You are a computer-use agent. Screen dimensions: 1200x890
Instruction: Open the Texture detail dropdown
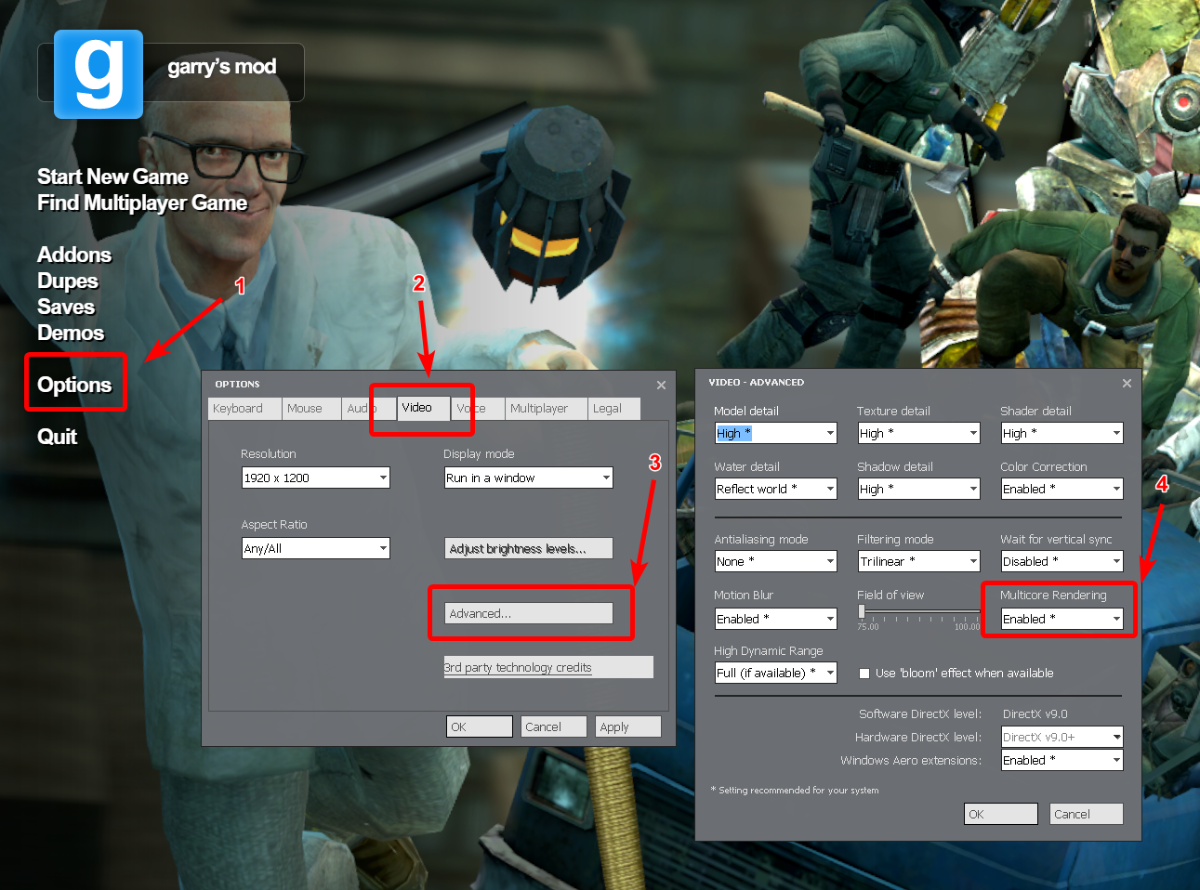[918, 433]
